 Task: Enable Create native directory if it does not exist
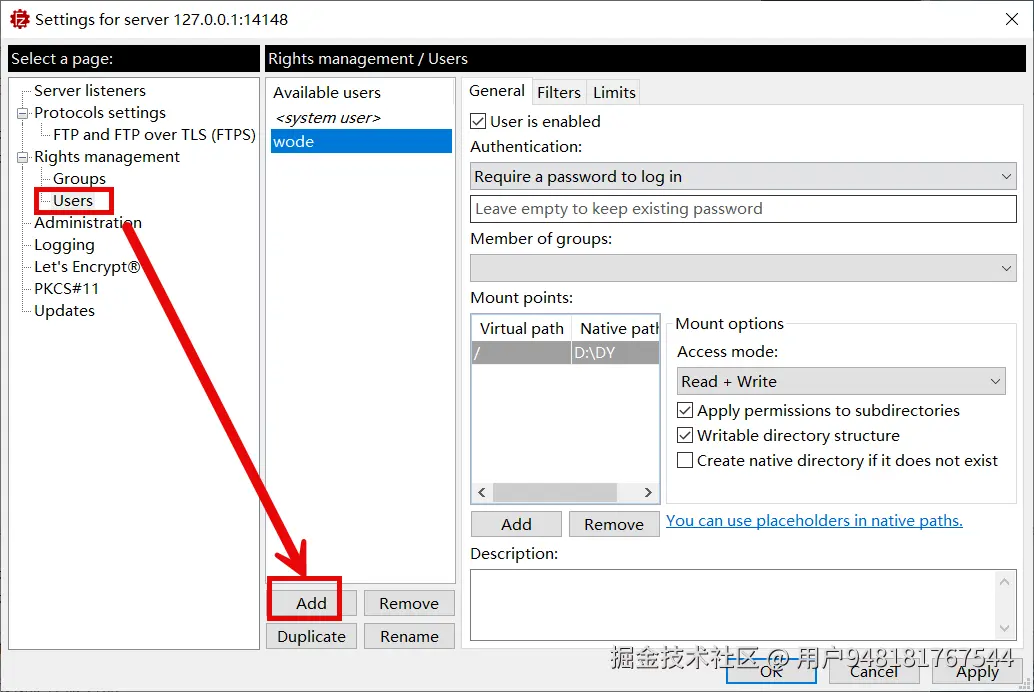coord(685,460)
